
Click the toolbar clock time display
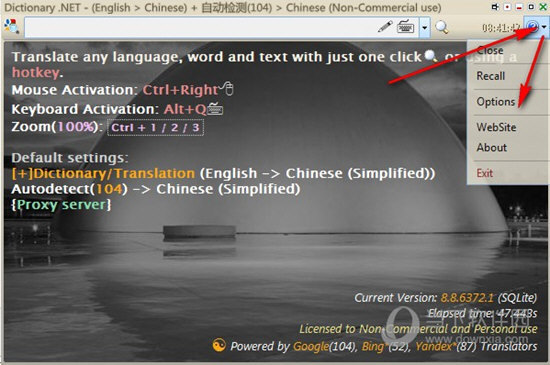tap(501, 27)
